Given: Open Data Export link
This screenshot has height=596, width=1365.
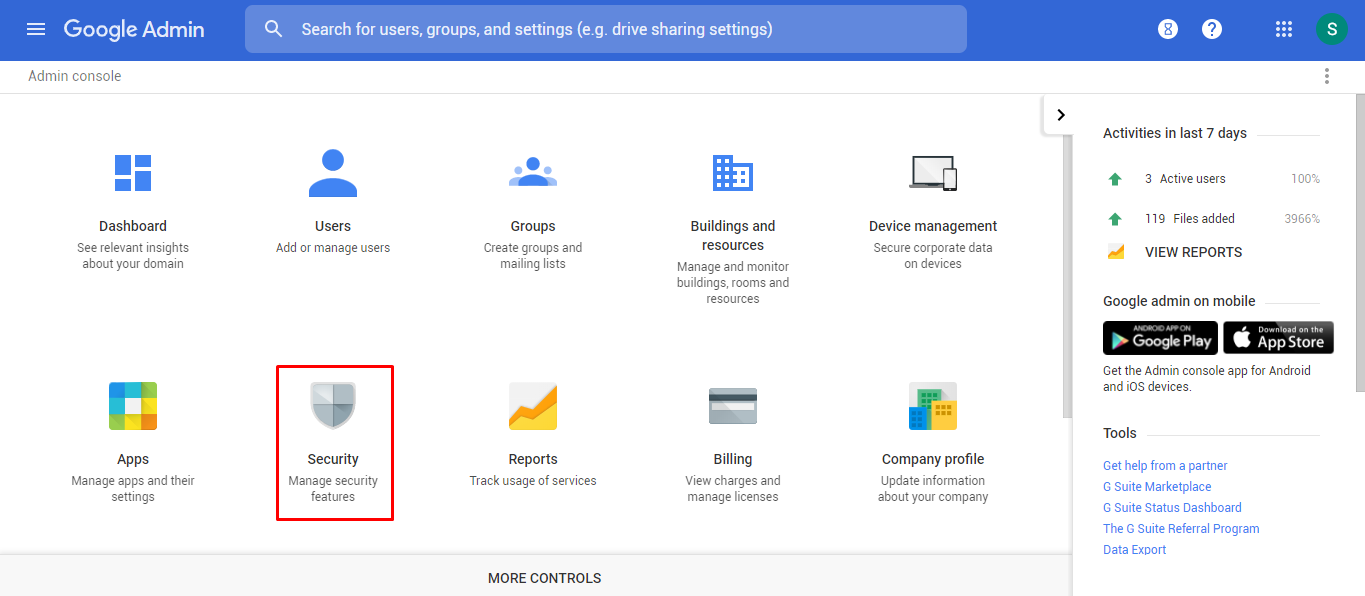Looking at the screenshot, I should (1134, 549).
